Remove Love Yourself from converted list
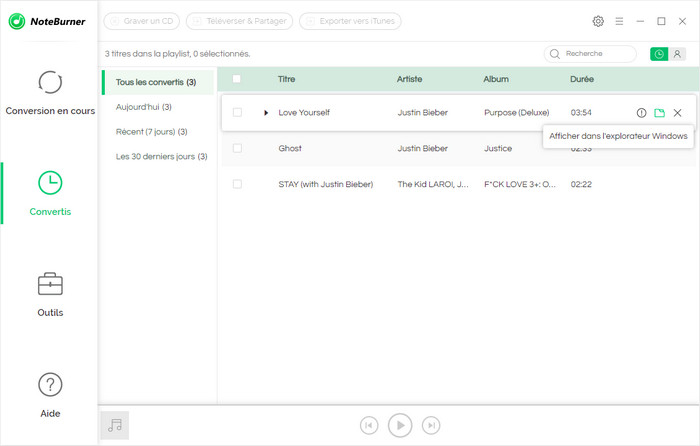This screenshot has width=700, height=446. (x=677, y=113)
